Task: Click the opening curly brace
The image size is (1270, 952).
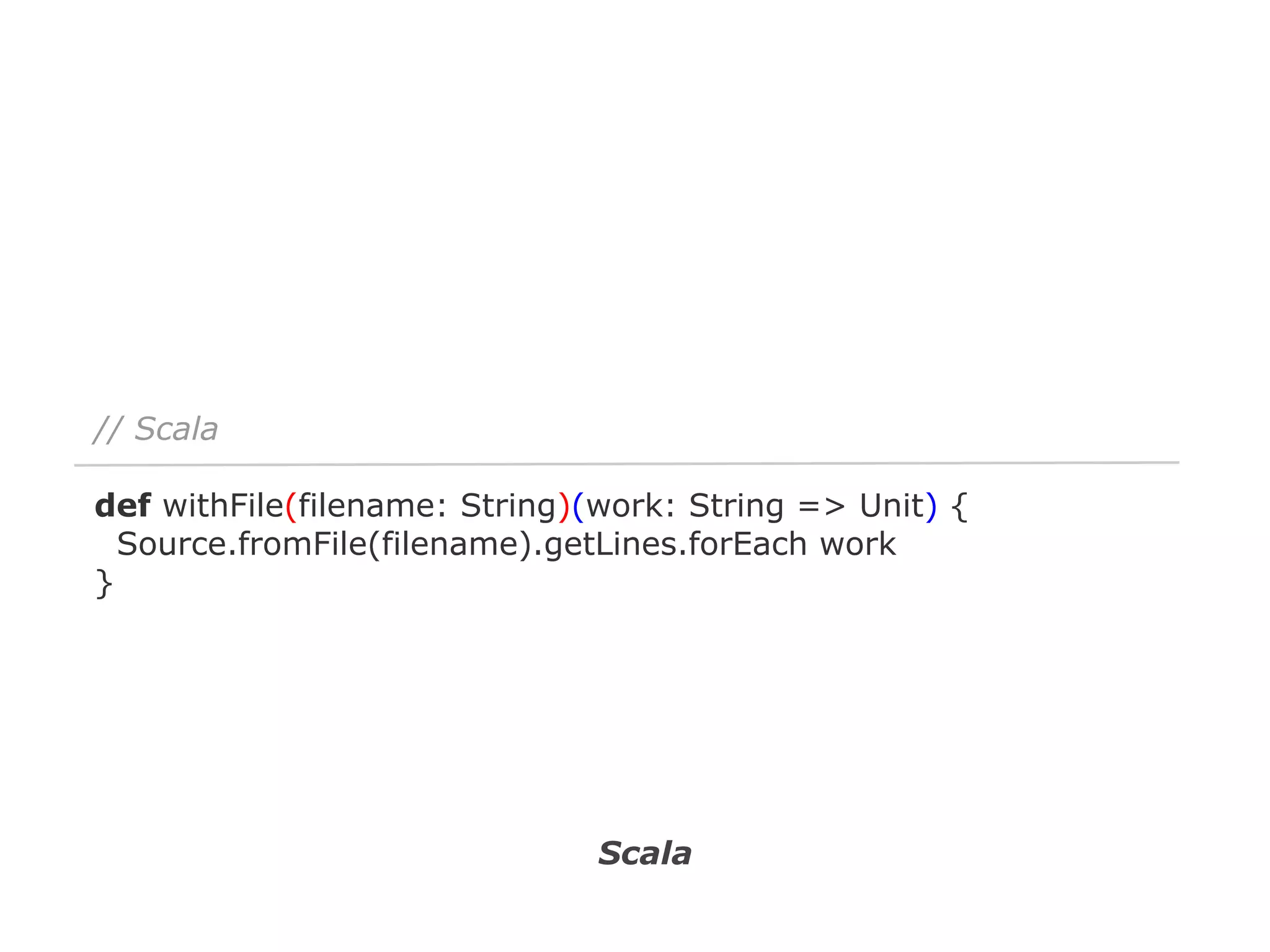Action: 959,507
